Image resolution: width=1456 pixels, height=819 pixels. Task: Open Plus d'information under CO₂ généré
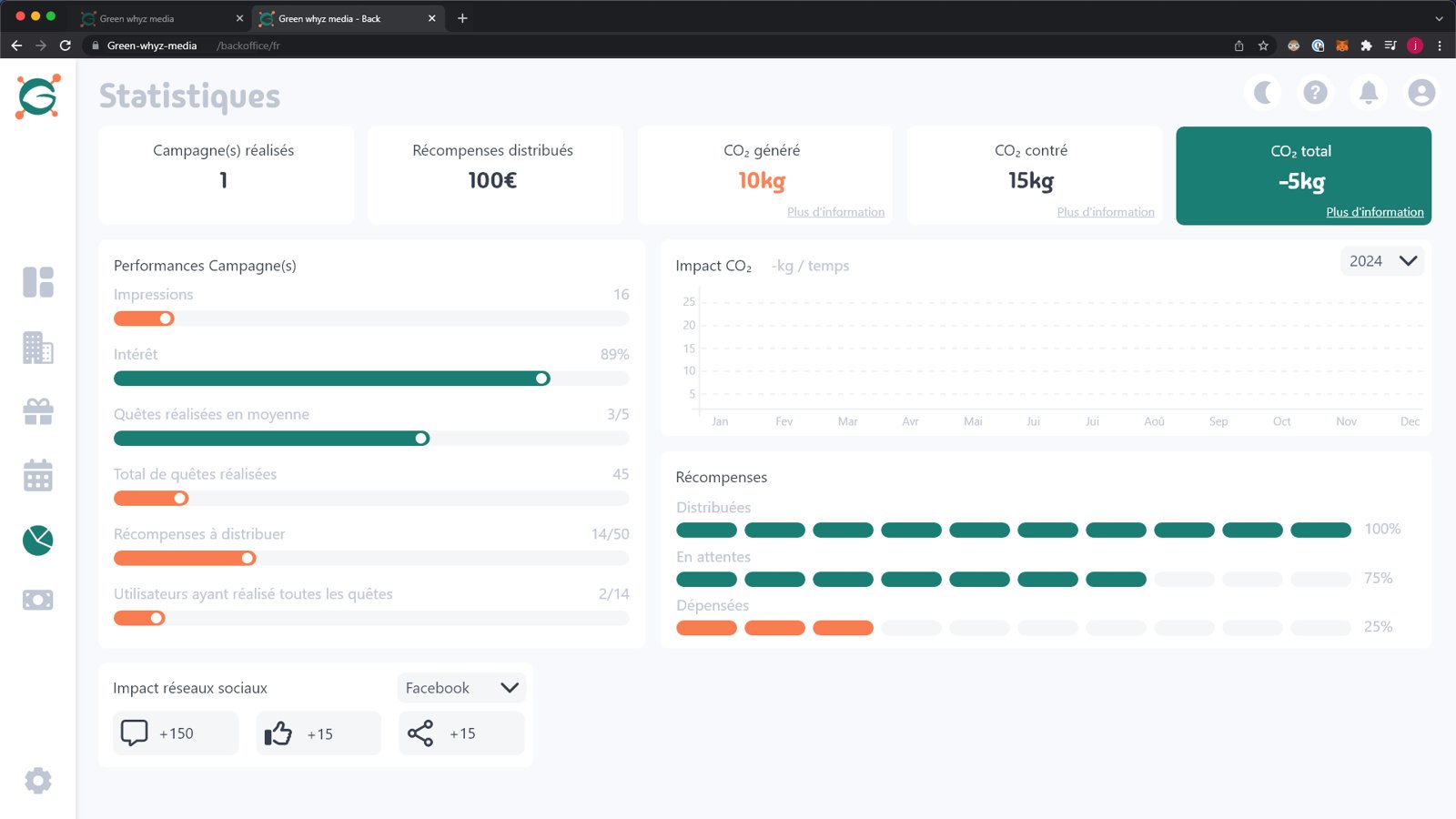(x=835, y=212)
